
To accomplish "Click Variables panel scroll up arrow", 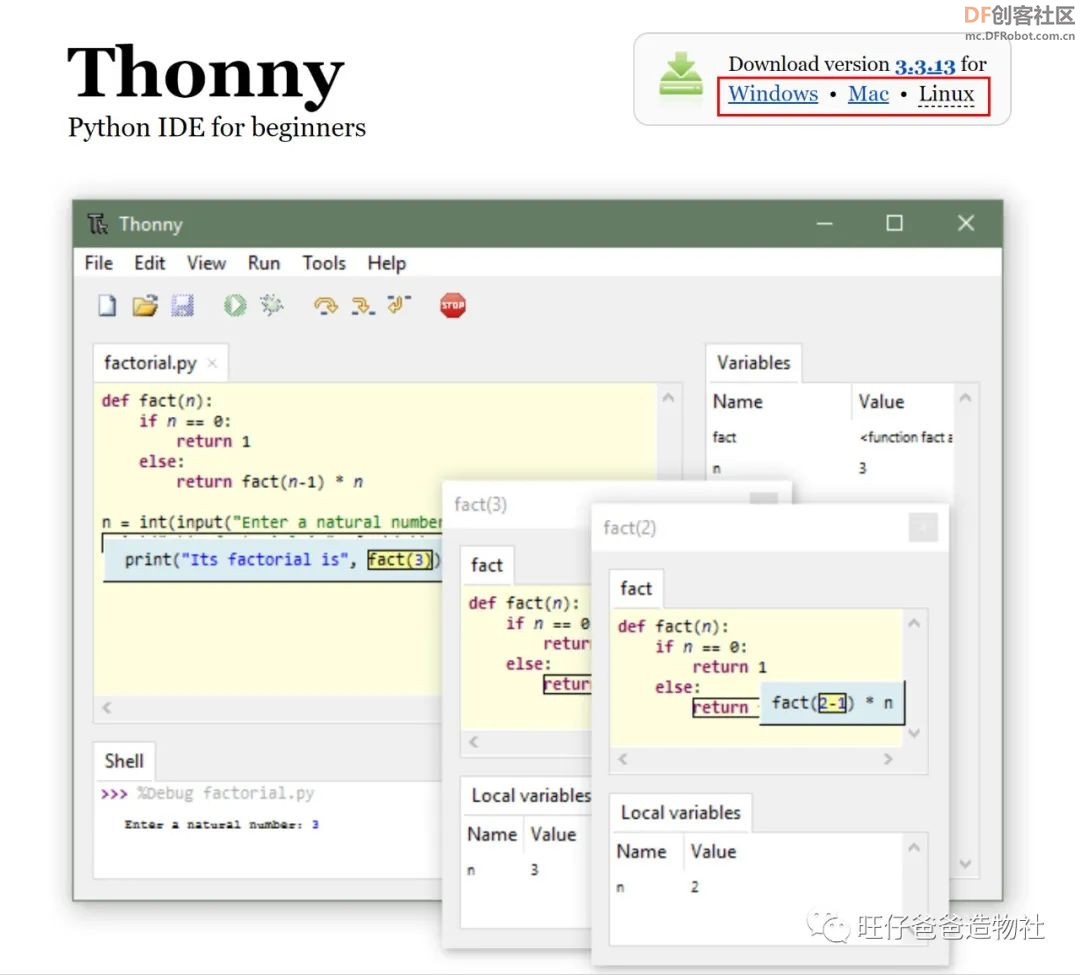I will point(965,398).
